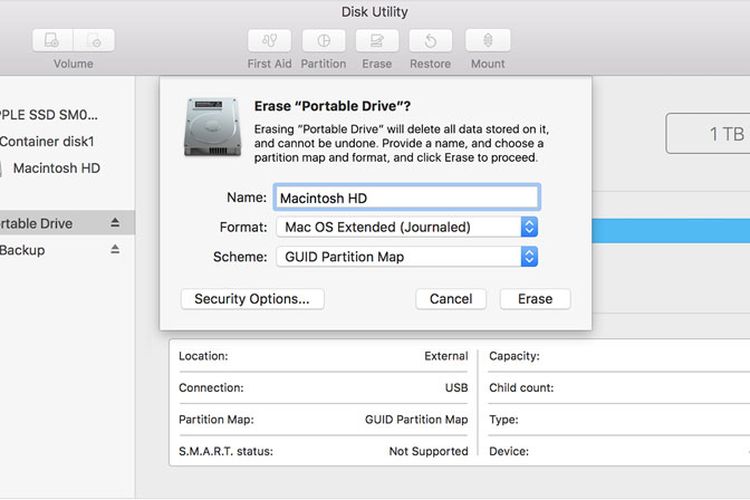Image resolution: width=750 pixels, height=500 pixels.
Task: Click the Erase toolbar icon
Action: [377, 40]
